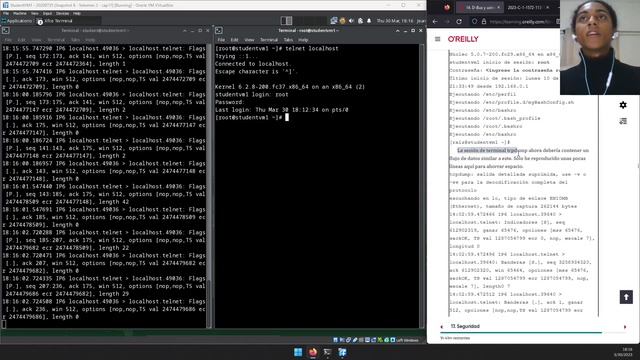
Task: Click terminal icon in Windows taskbar
Action: click(327, 352)
